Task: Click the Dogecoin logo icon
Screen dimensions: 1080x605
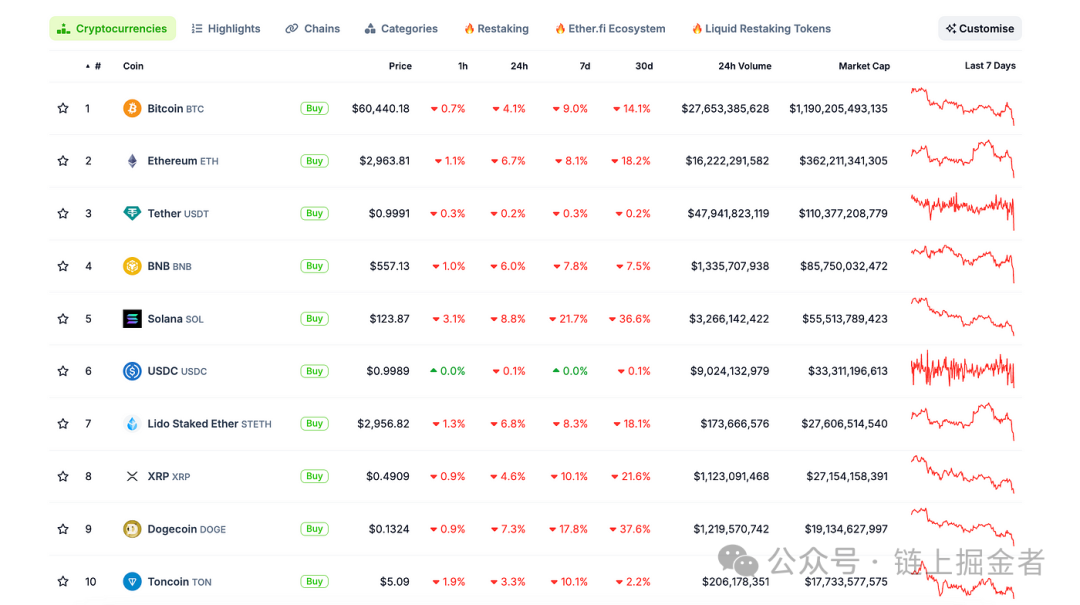Action: [x=132, y=529]
